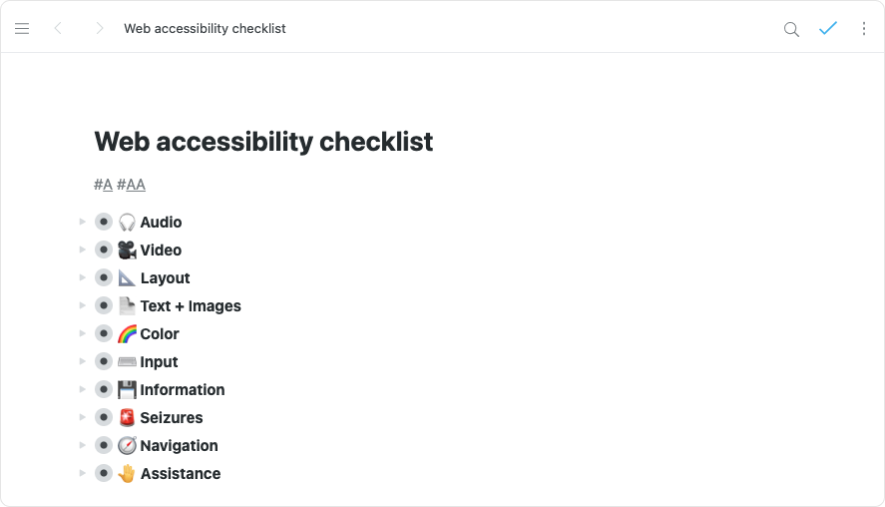Image resolution: width=885 pixels, height=507 pixels.
Task: Click the blue checkmark done icon
Action: pos(828,29)
